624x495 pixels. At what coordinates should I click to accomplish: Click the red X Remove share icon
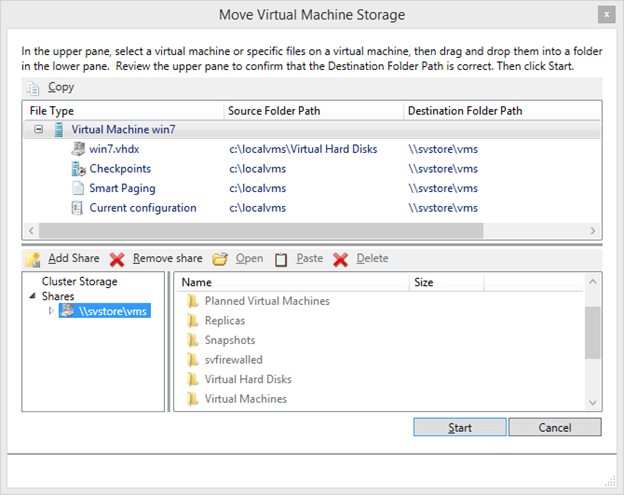(117, 259)
